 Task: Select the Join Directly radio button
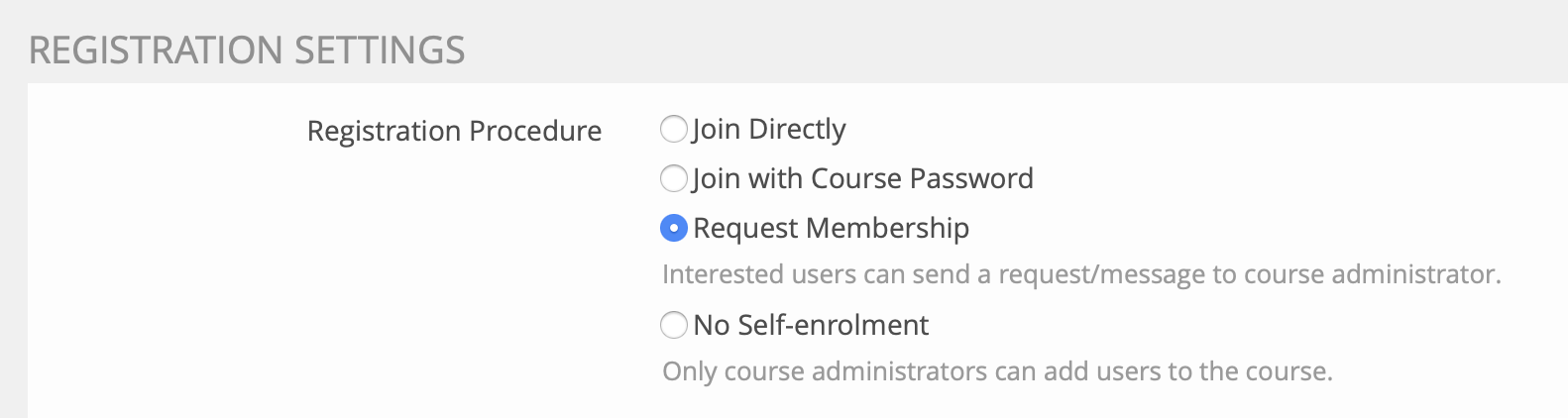click(x=674, y=130)
